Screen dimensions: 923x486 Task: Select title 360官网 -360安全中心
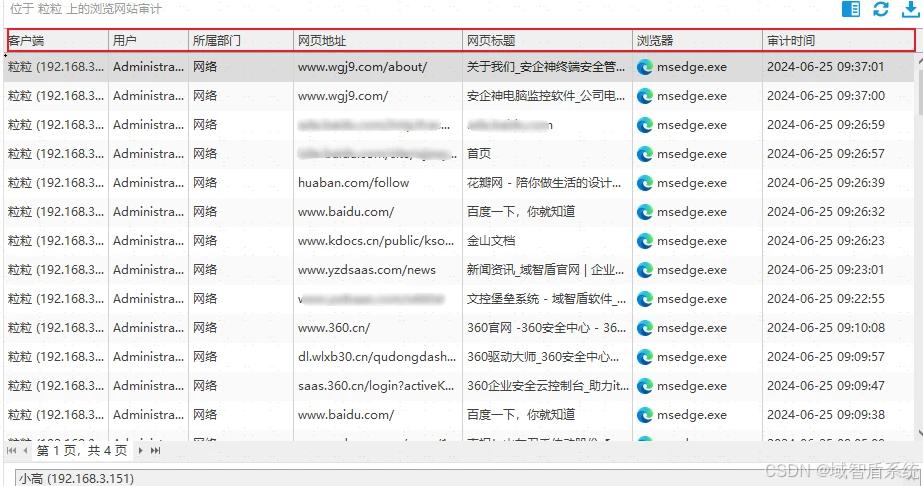[547, 328]
